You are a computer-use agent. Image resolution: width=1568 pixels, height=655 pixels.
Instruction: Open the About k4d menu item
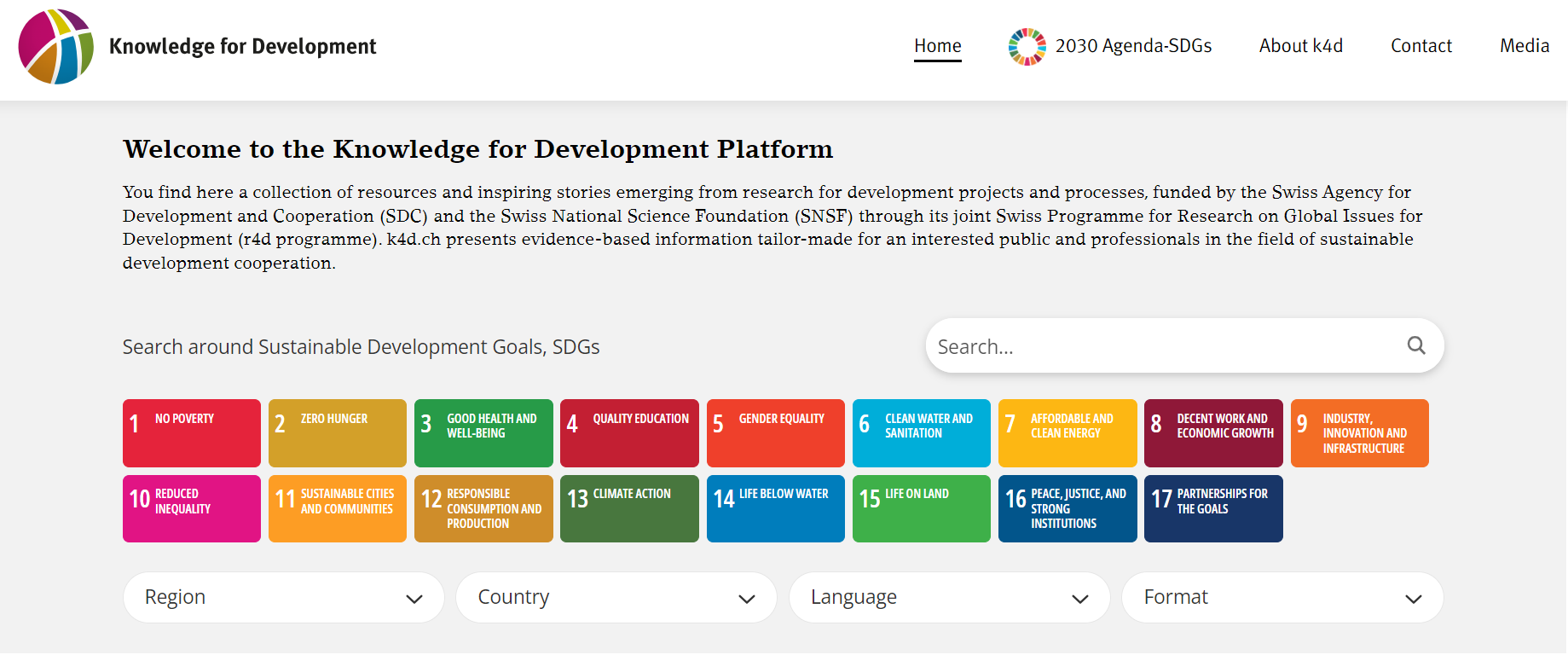click(x=1300, y=46)
